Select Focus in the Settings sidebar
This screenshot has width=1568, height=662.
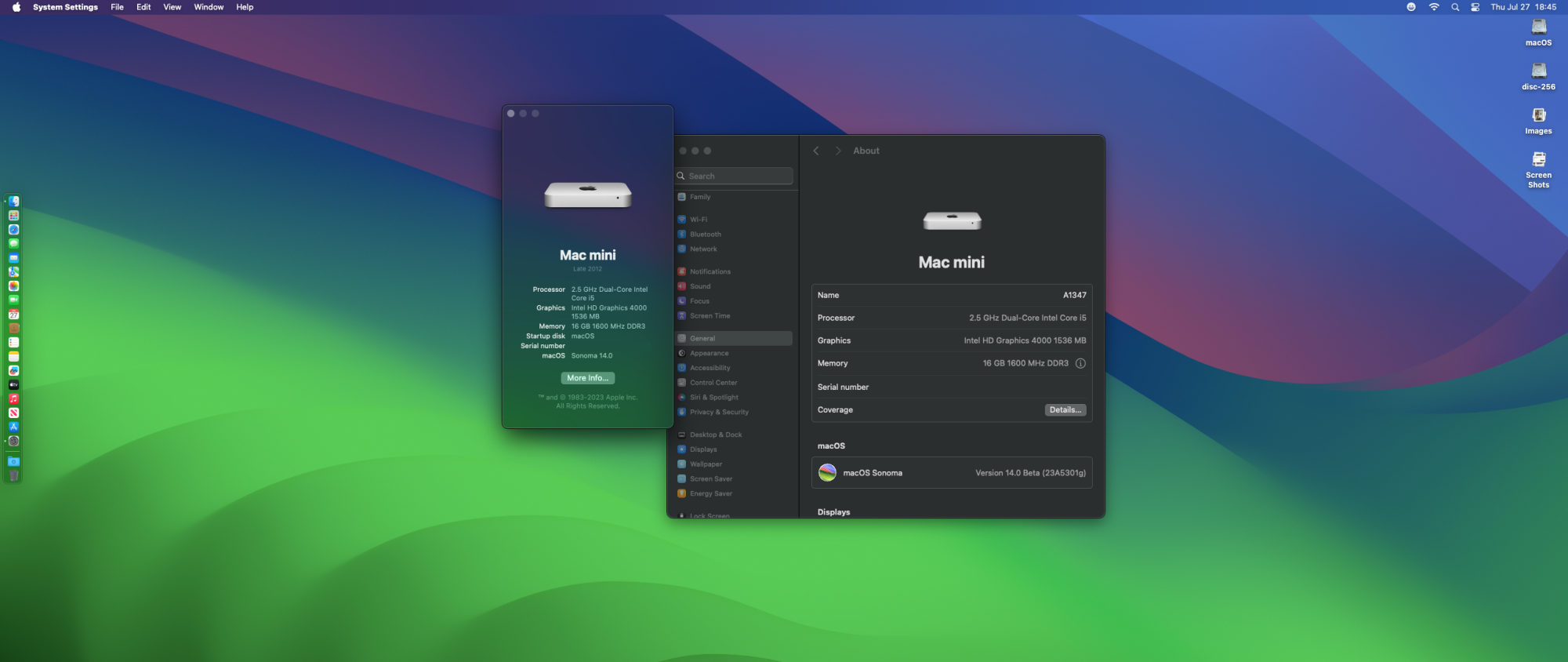(x=735, y=301)
